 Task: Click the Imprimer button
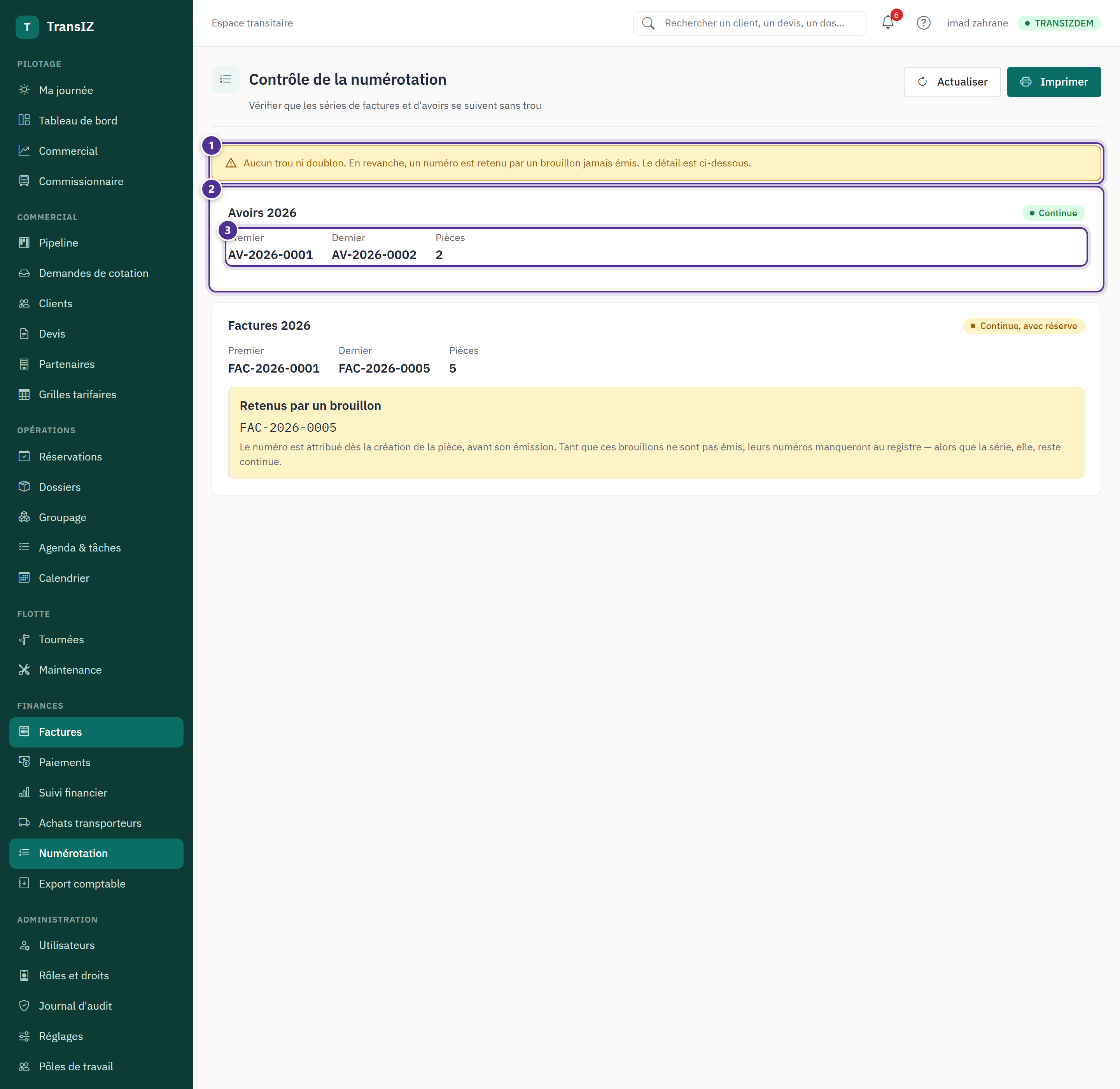pos(1053,82)
